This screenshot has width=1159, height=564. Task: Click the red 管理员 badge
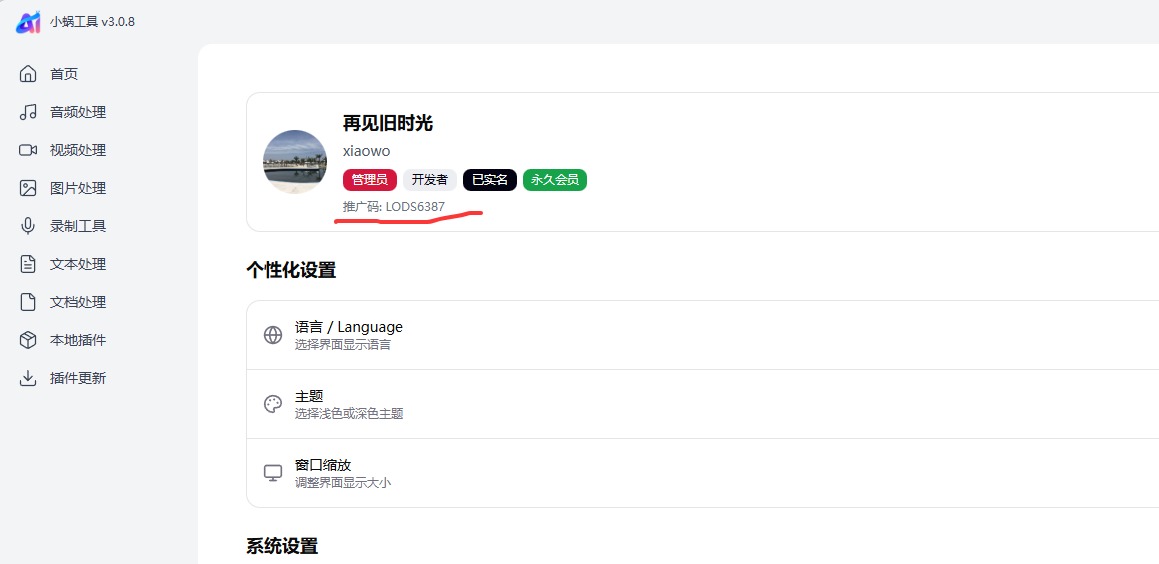(370, 180)
